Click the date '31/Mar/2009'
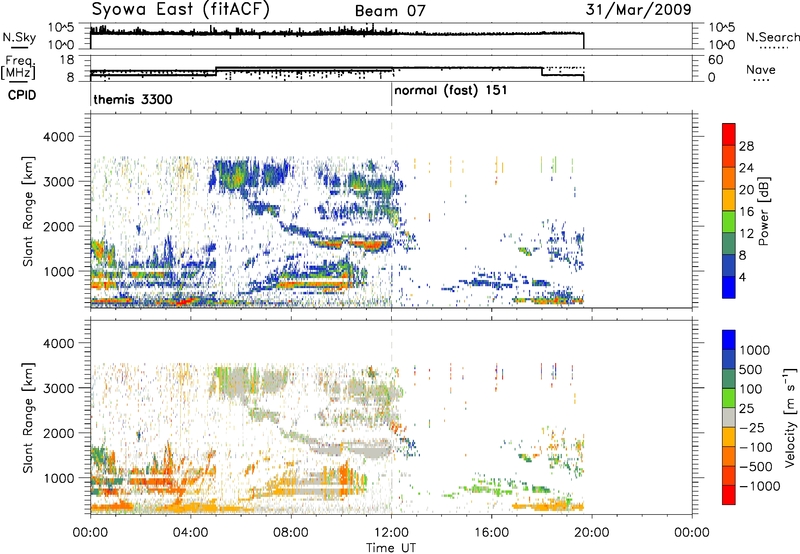The height and width of the screenshot is (554, 800). coord(638,9)
